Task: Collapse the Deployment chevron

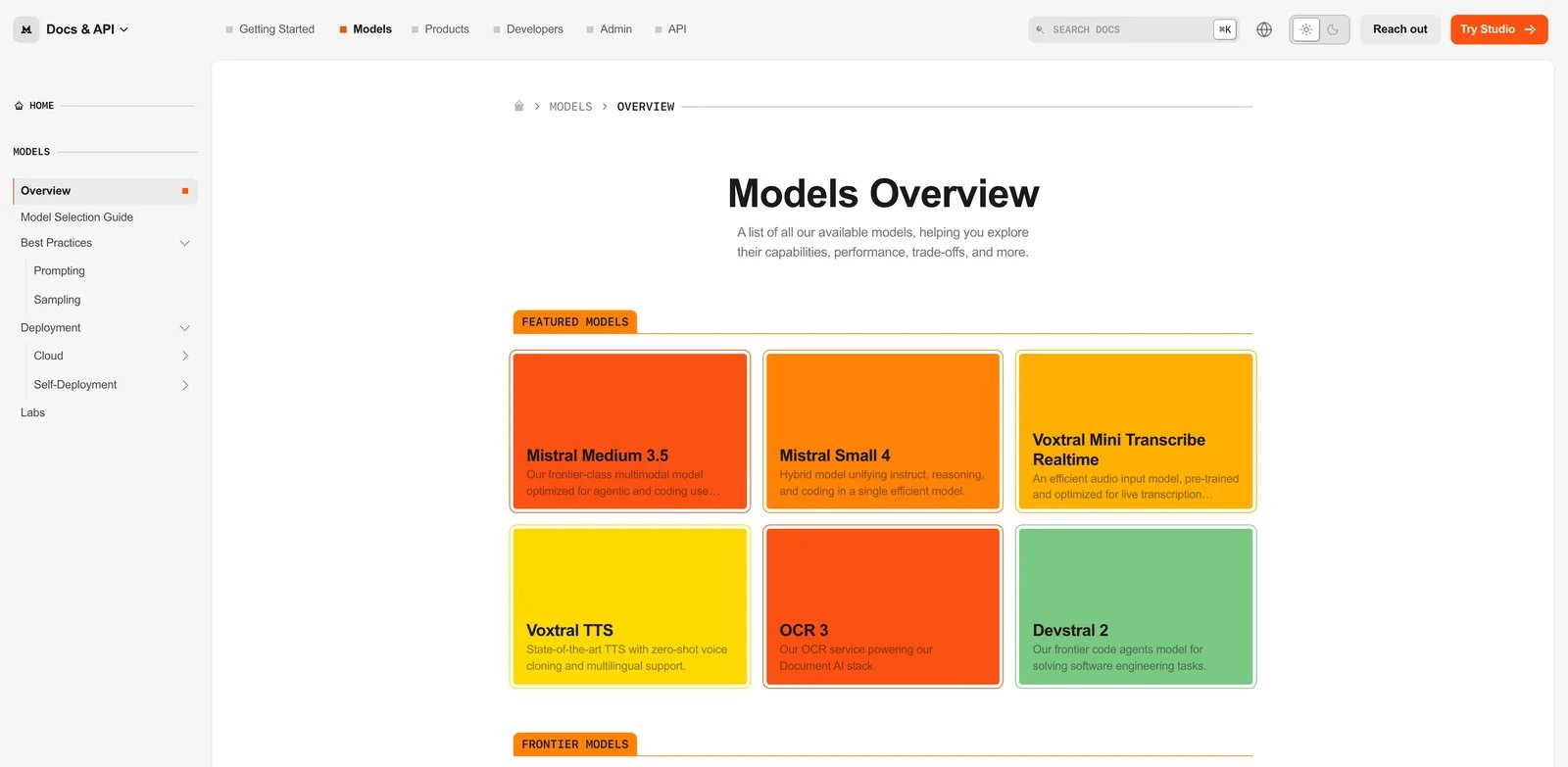Action: (184, 328)
